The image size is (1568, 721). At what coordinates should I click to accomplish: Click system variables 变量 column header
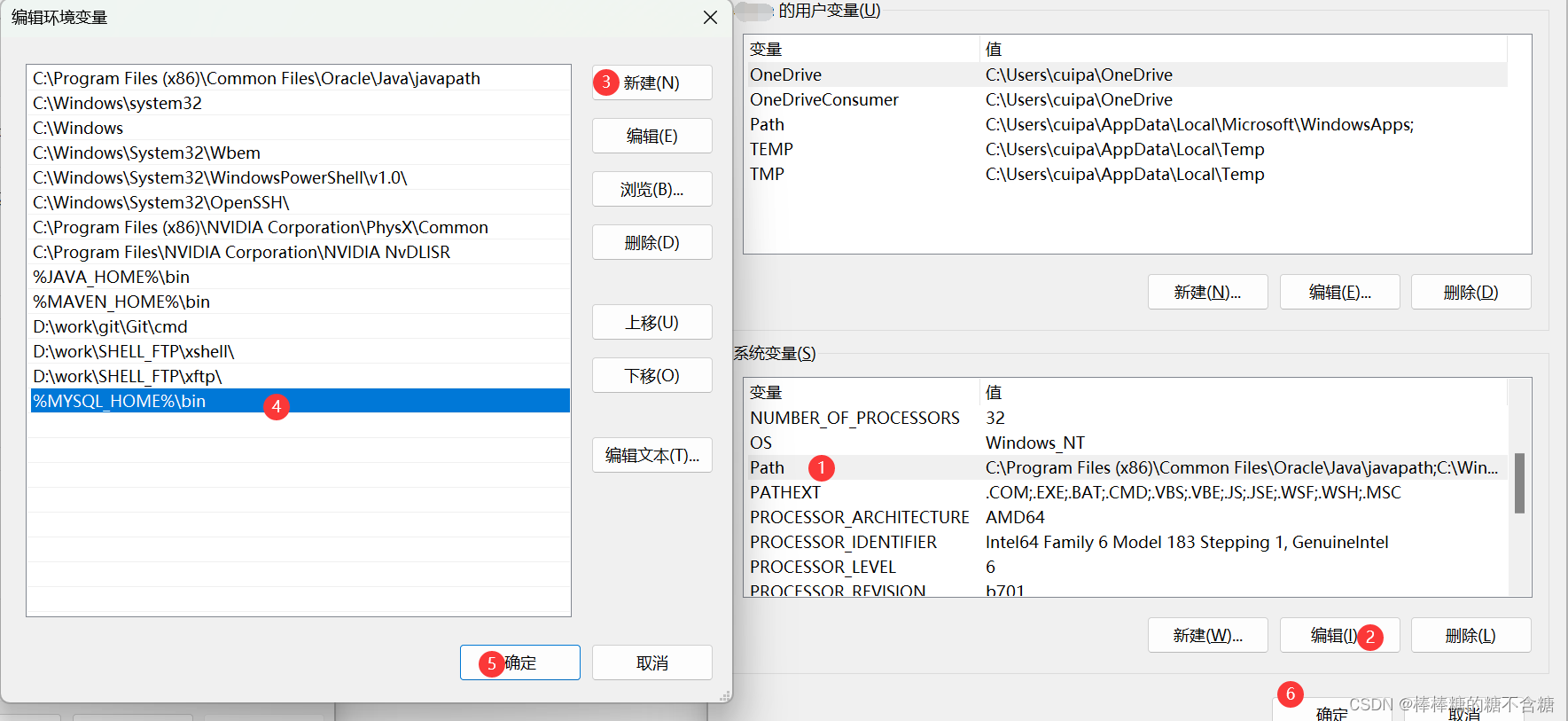[x=862, y=392]
